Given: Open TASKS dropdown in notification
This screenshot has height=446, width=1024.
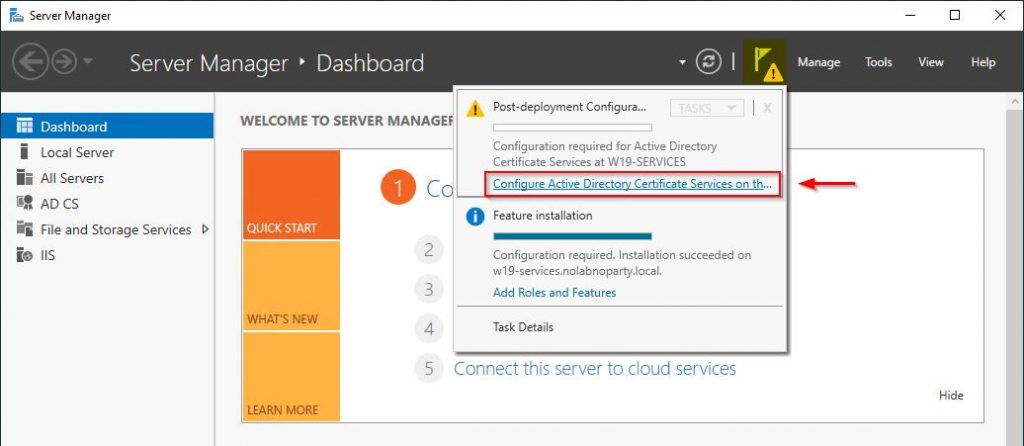Looking at the screenshot, I should click(x=707, y=108).
